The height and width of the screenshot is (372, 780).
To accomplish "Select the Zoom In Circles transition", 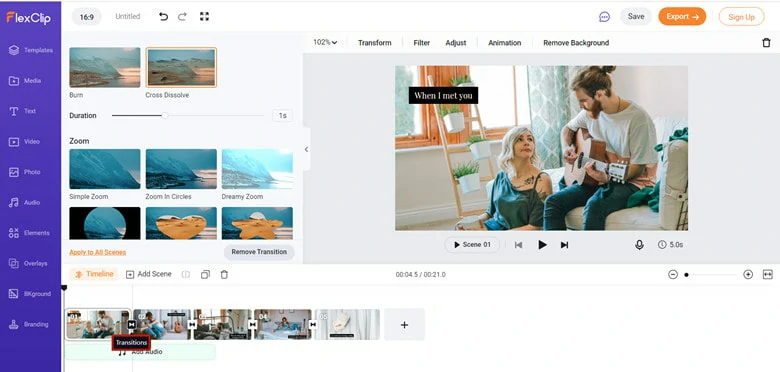I will click(x=181, y=169).
